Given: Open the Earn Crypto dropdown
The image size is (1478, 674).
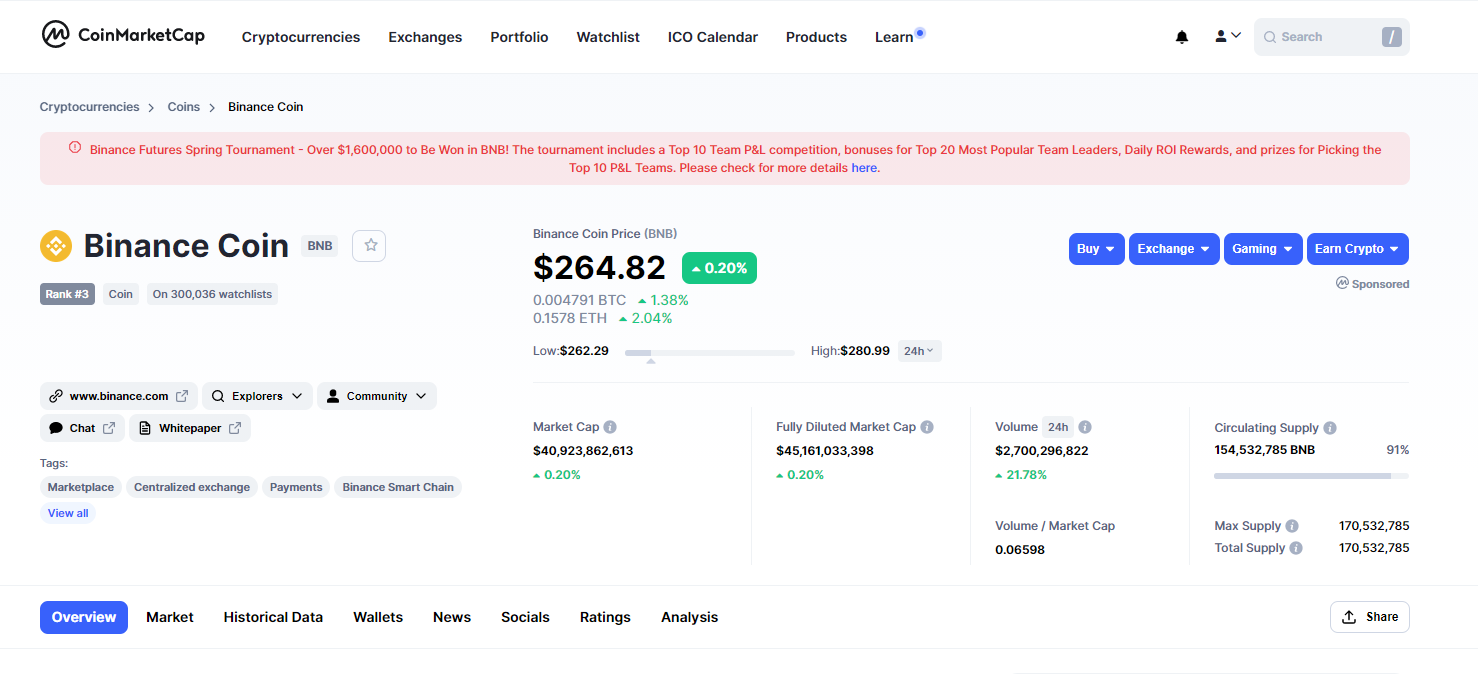Looking at the screenshot, I should coord(1357,249).
